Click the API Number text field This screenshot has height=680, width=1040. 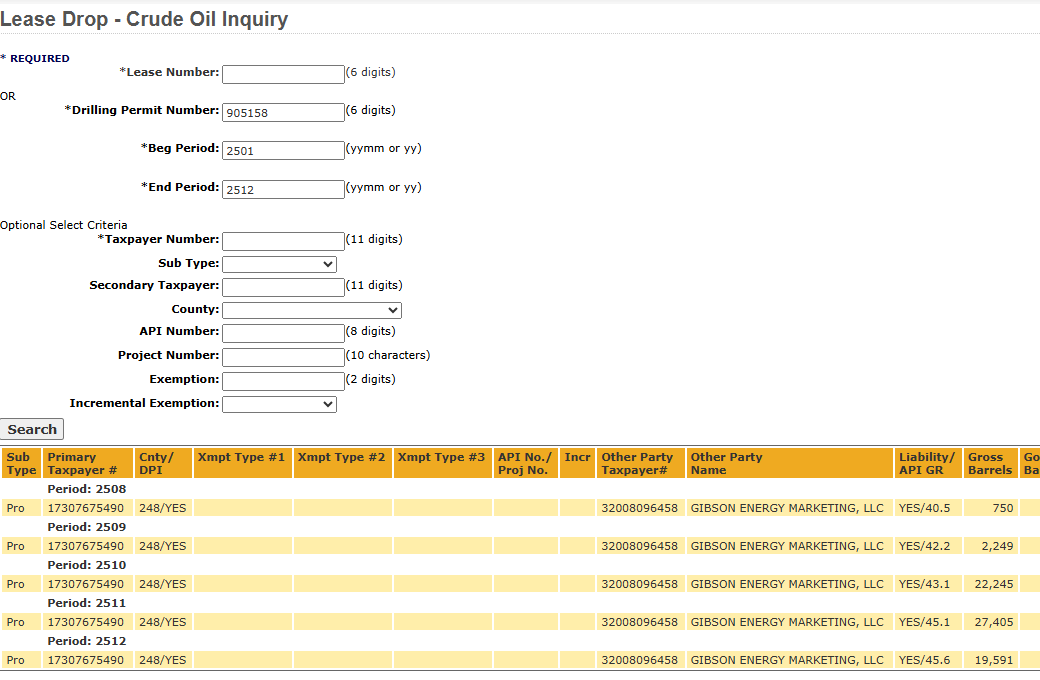[x=283, y=333]
